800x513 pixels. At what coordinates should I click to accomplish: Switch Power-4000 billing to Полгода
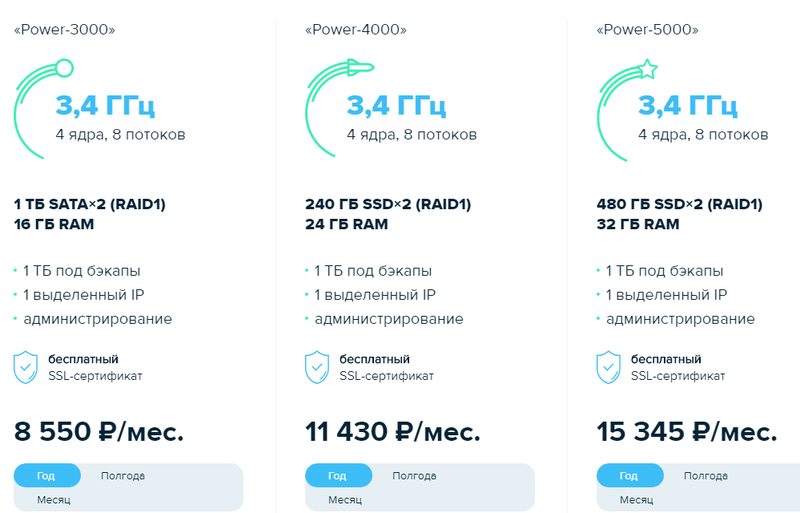click(414, 476)
